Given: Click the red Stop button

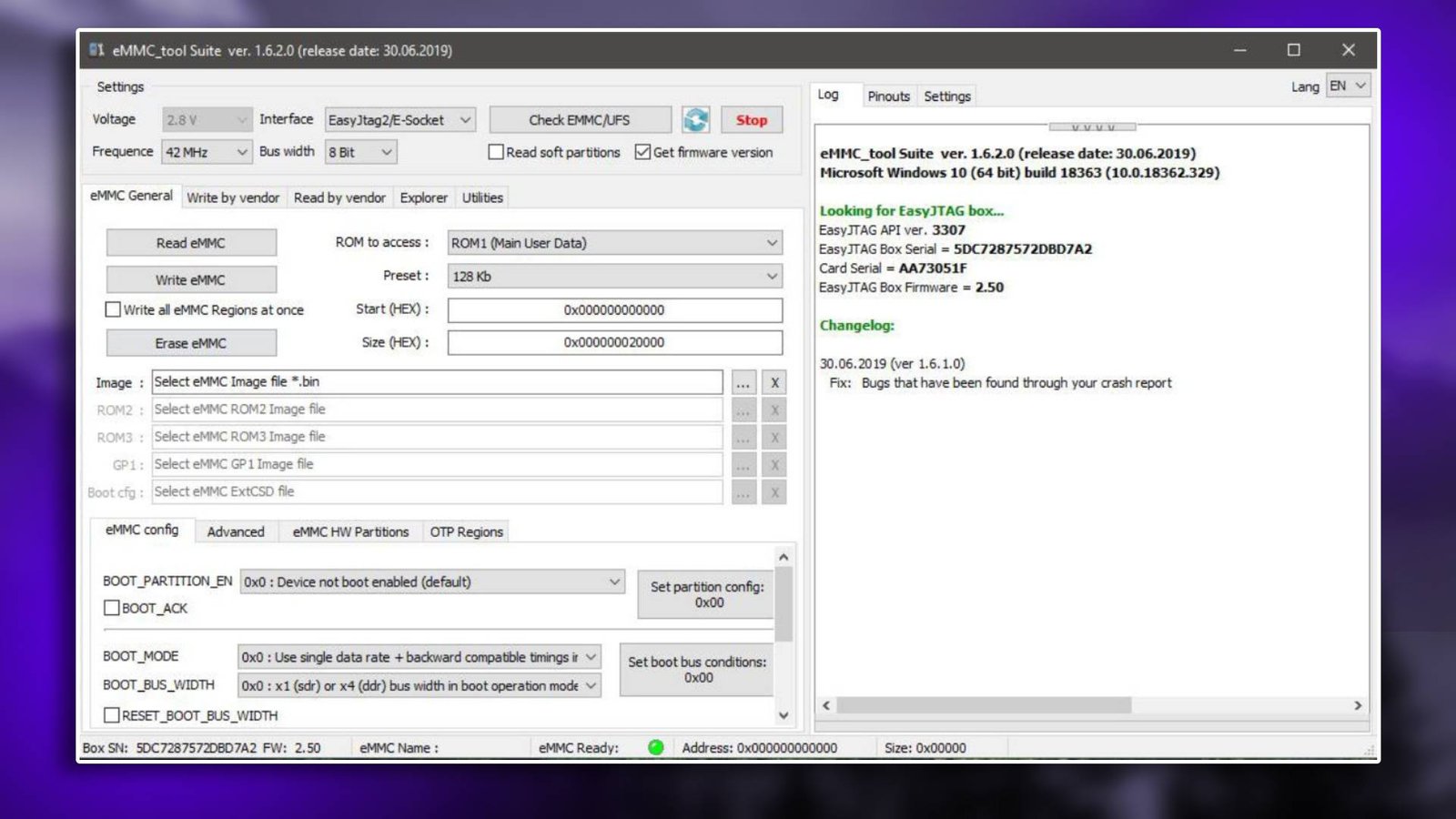Looking at the screenshot, I should tap(752, 119).
